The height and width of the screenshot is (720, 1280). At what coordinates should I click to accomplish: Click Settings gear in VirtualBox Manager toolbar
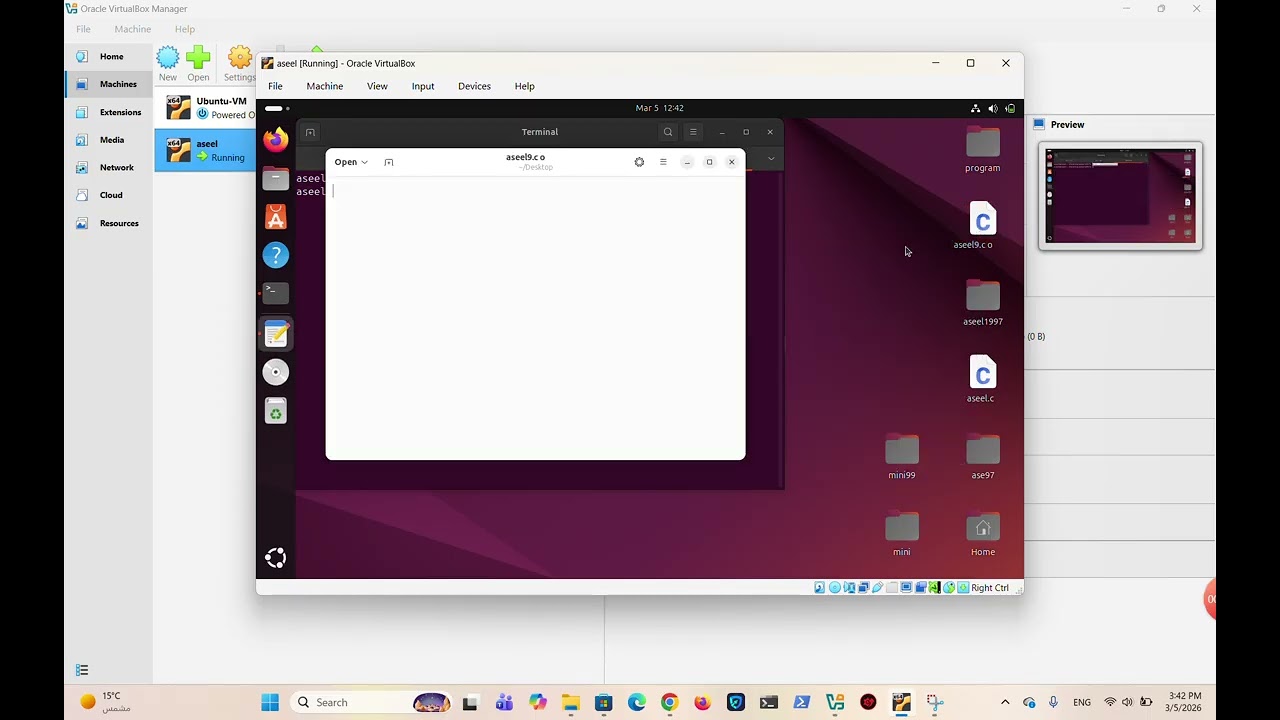tap(240, 63)
